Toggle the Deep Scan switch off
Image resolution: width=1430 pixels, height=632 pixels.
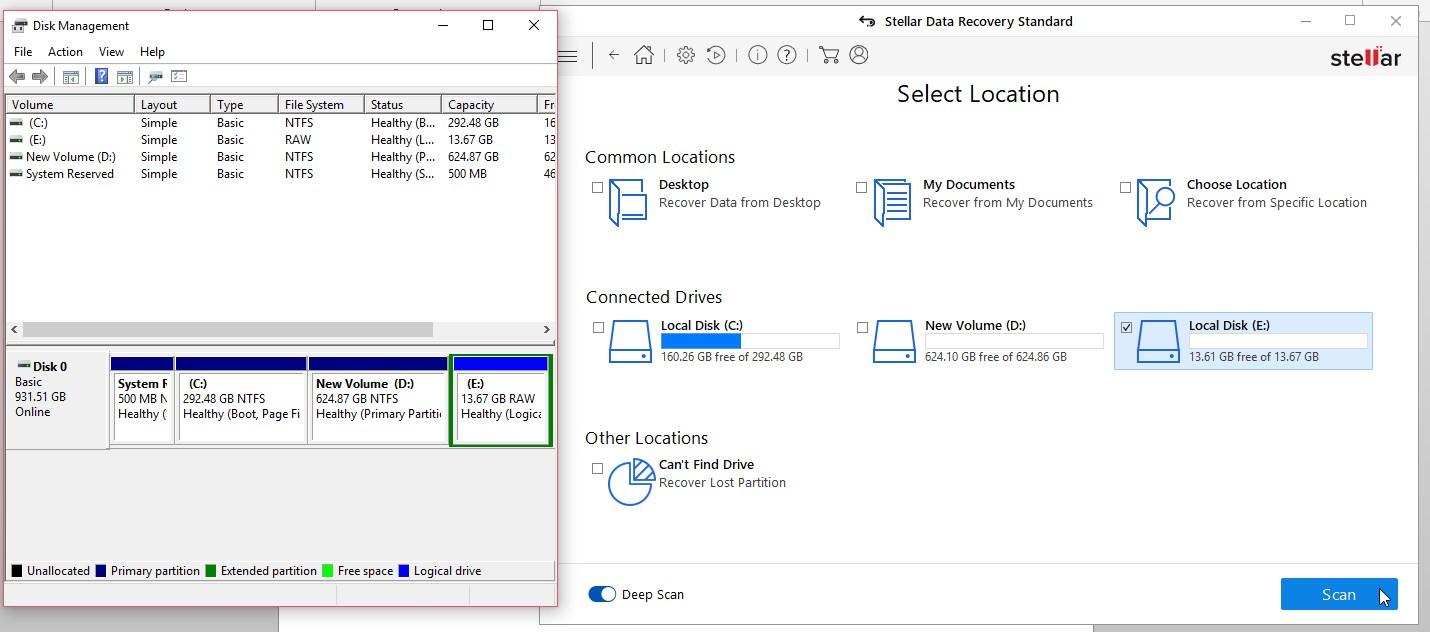coord(602,594)
